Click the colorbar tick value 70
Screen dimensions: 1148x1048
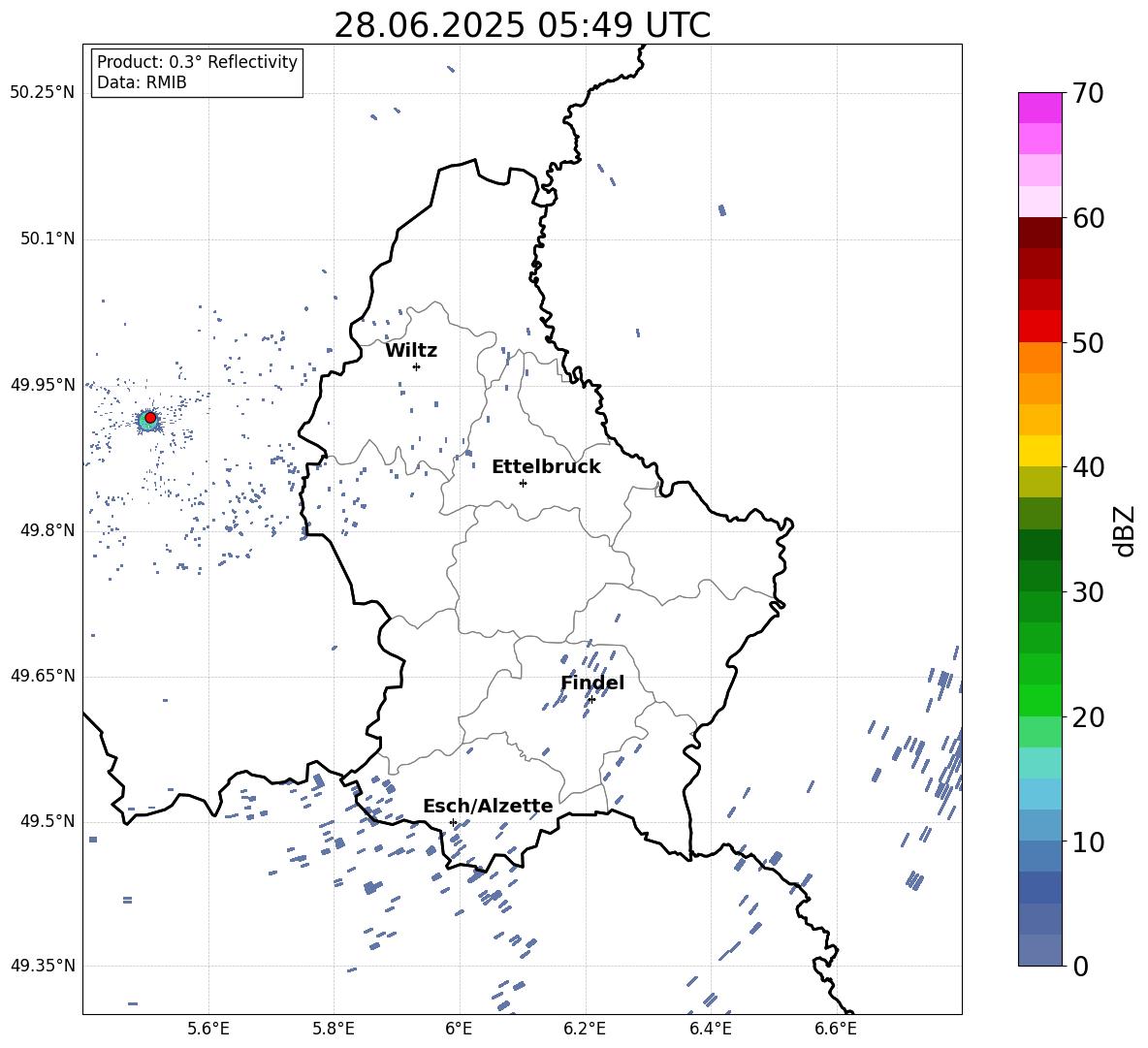click(1088, 93)
